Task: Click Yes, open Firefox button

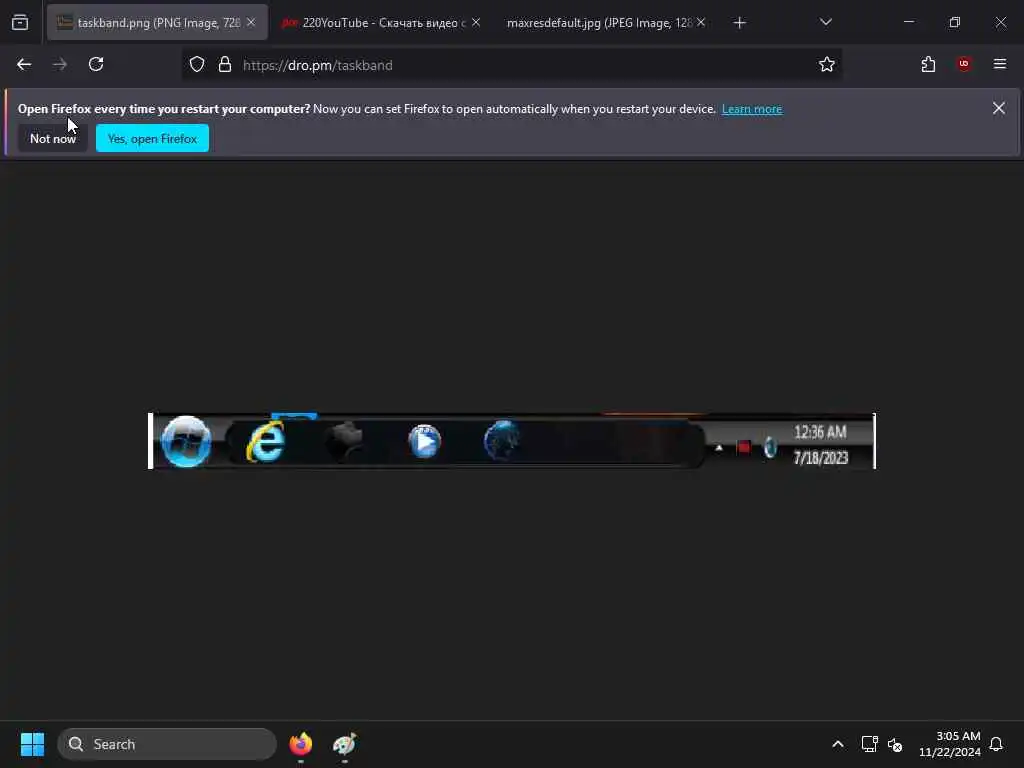Action: pos(152,138)
